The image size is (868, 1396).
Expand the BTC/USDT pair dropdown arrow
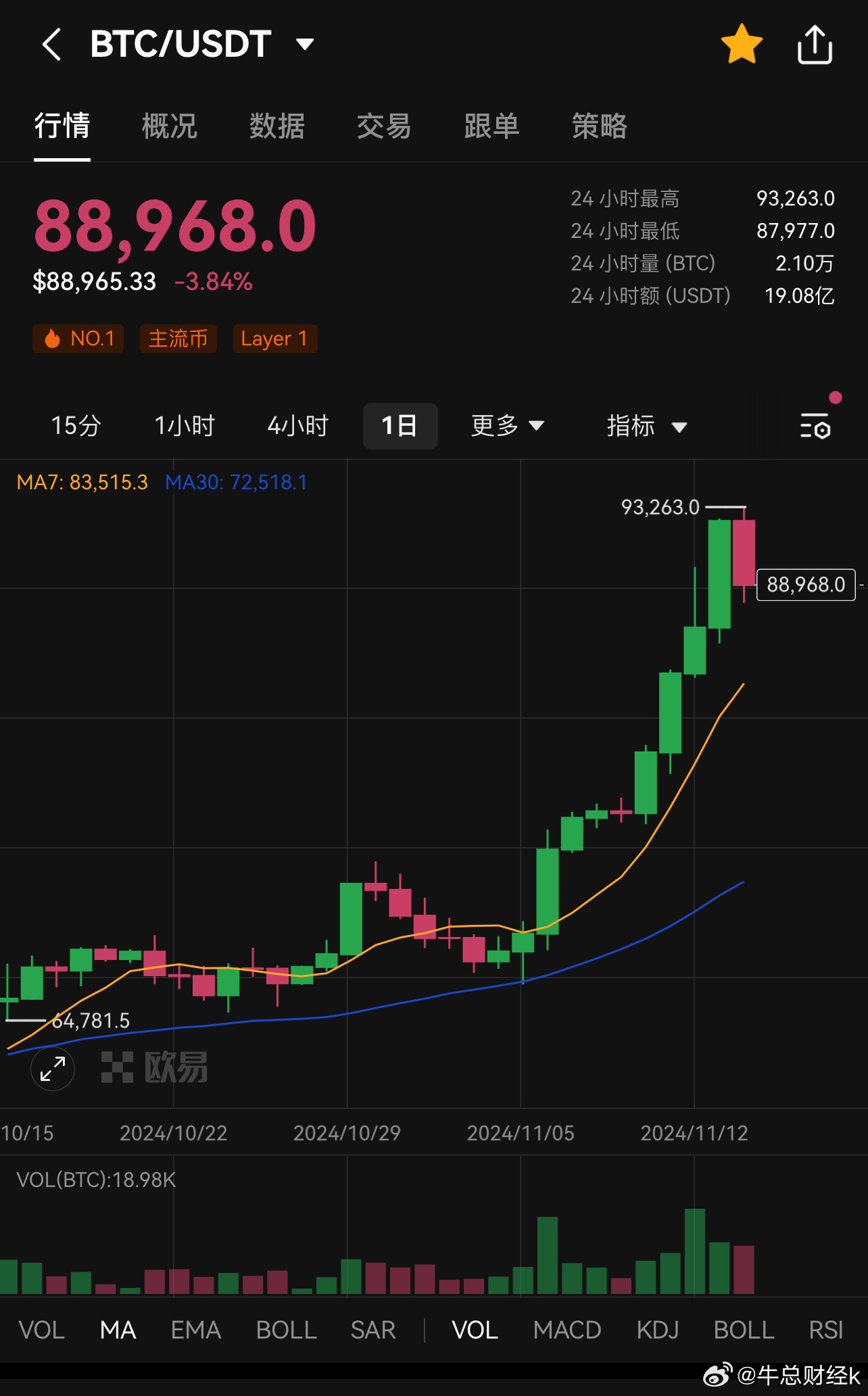[x=306, y=45]
